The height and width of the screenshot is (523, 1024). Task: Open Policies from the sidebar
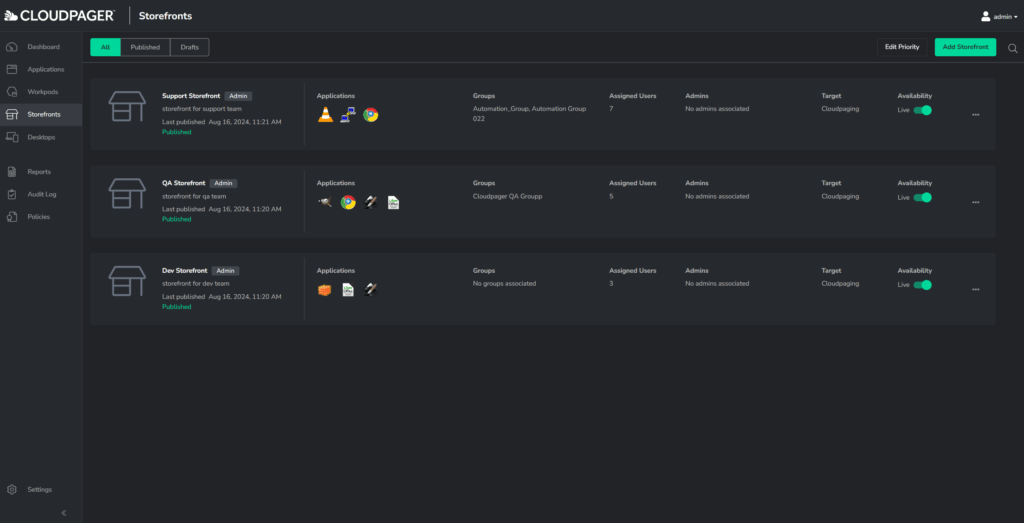coord(40,217)
